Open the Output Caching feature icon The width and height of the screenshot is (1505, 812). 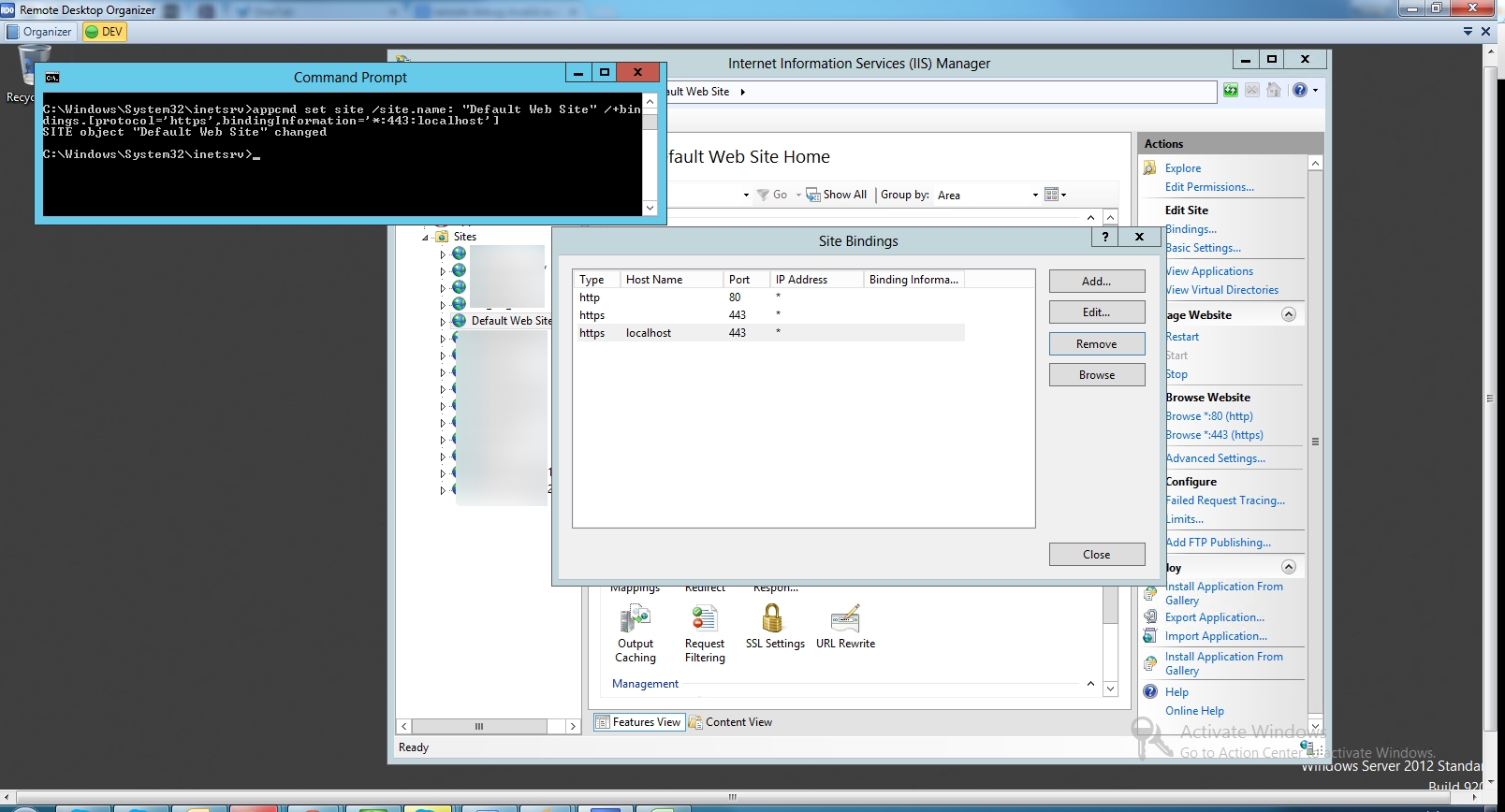[636, 618]
